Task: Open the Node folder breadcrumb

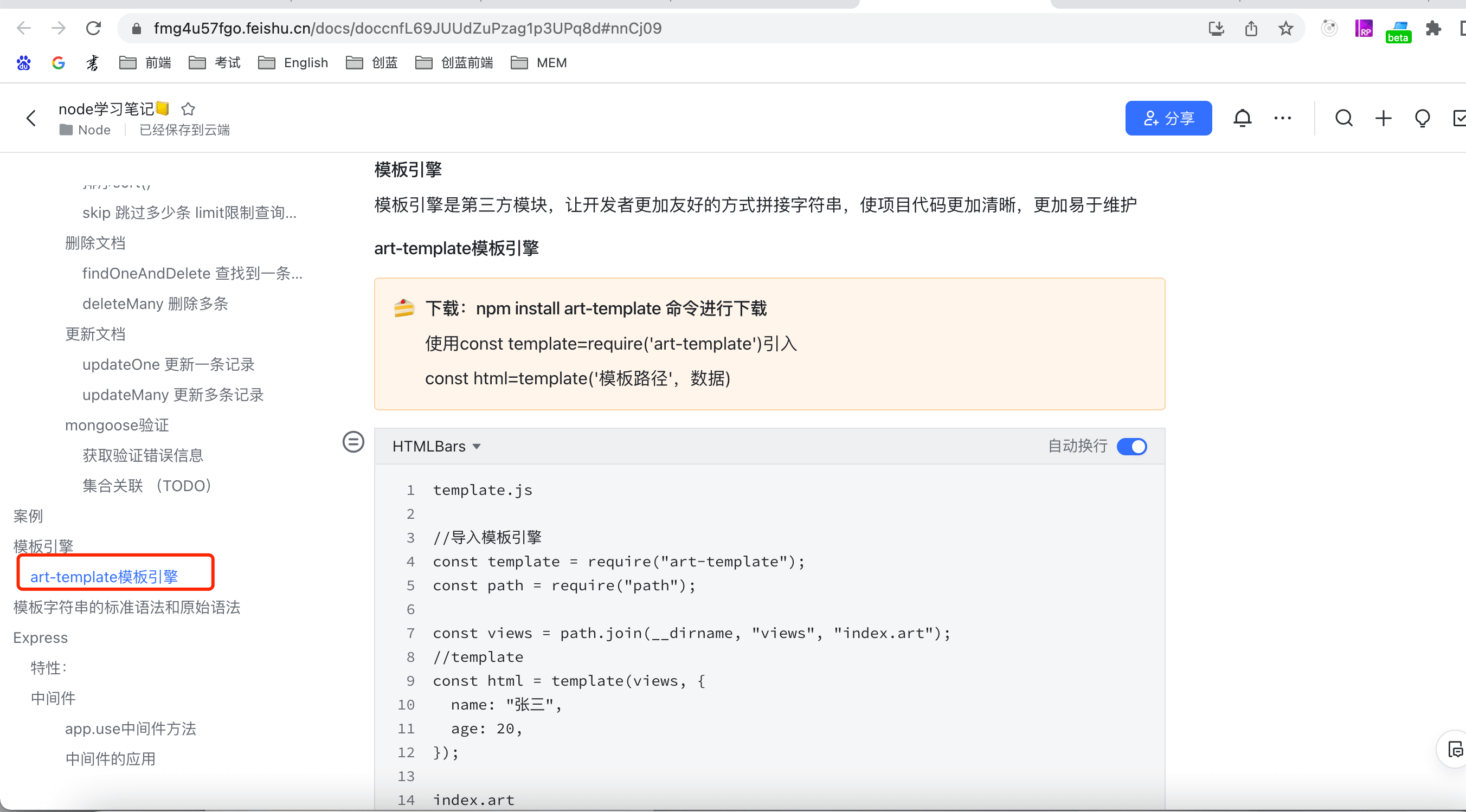Action: (85, 130)
